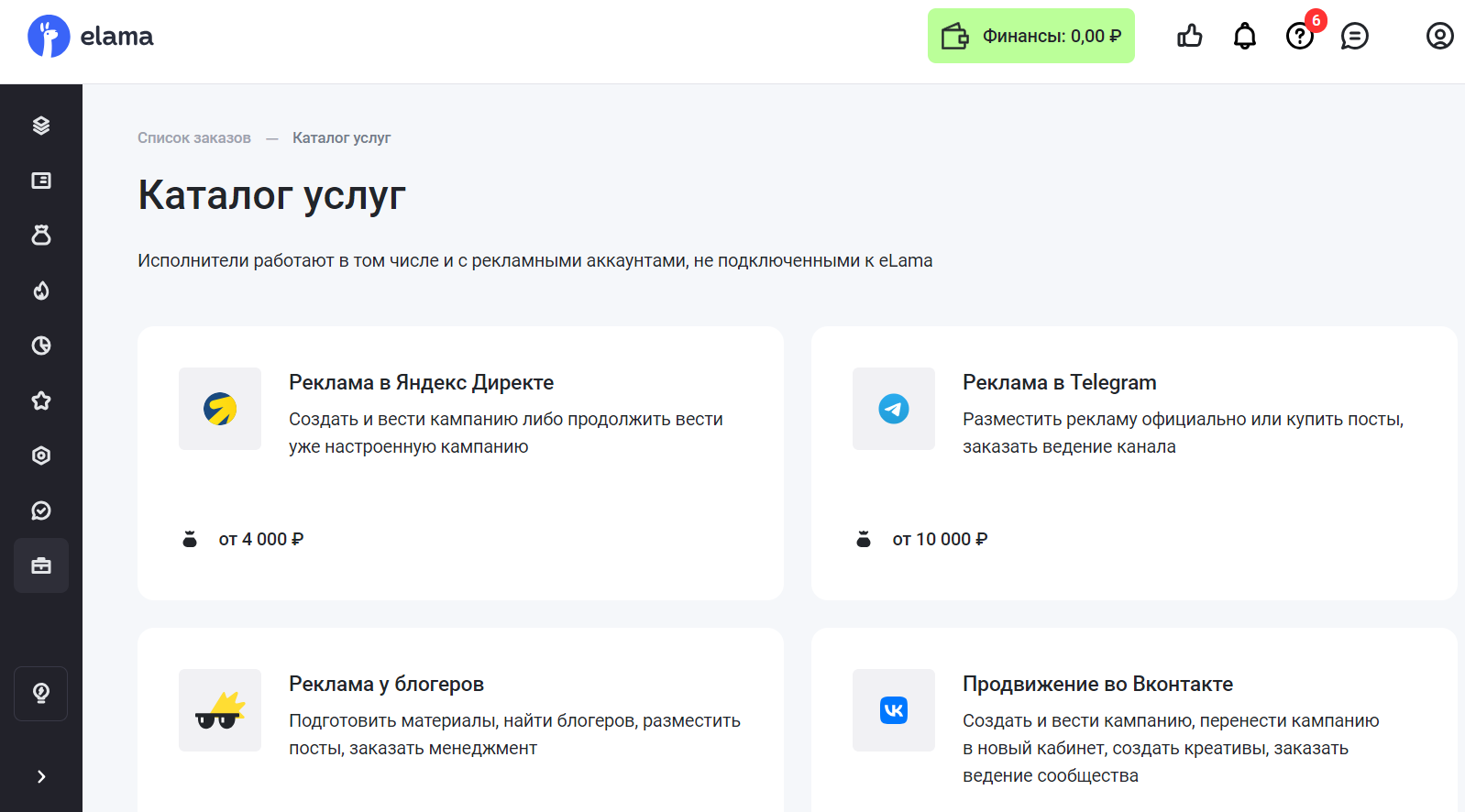The image size is (1465, 812).
Task: Open the notifications bell
Action: (x=1245, y=36)
